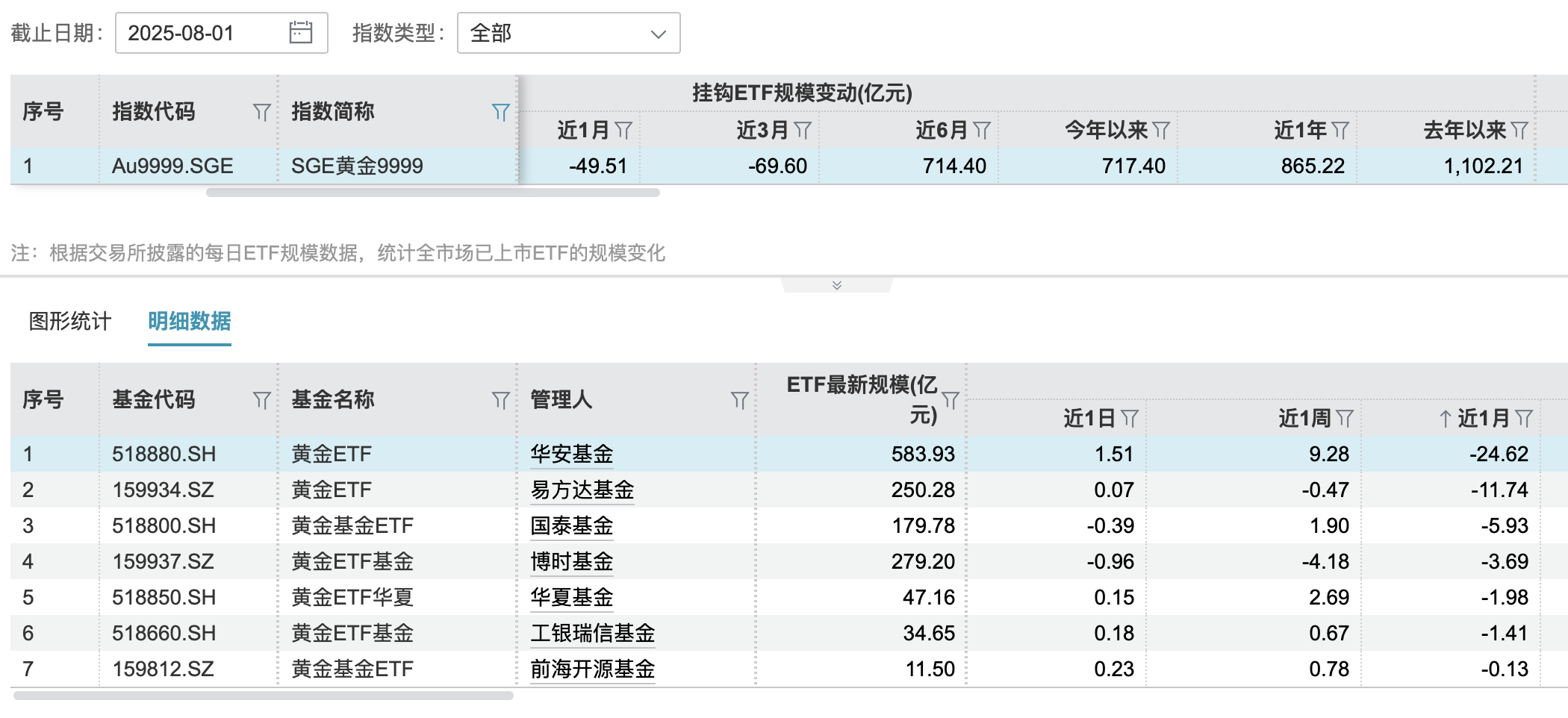This screenshot has width=1568, height=718.
Task: Filter the 去年以来 column
Action: click(1519, 131)
